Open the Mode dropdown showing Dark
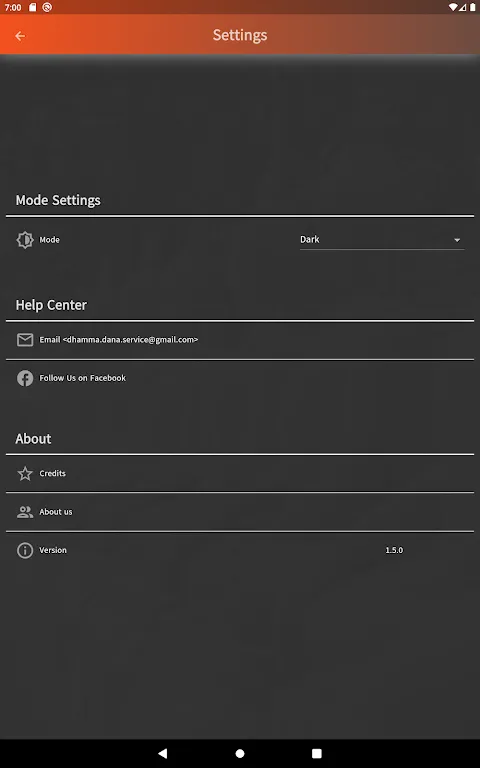Screen dimensions: 480x768 tap(382, 240)
